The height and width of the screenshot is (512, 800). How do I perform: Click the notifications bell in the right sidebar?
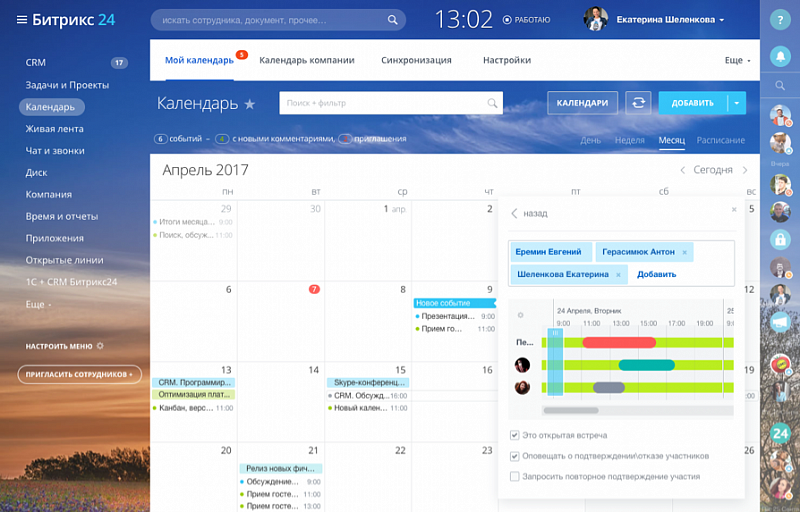pos(780,57)
